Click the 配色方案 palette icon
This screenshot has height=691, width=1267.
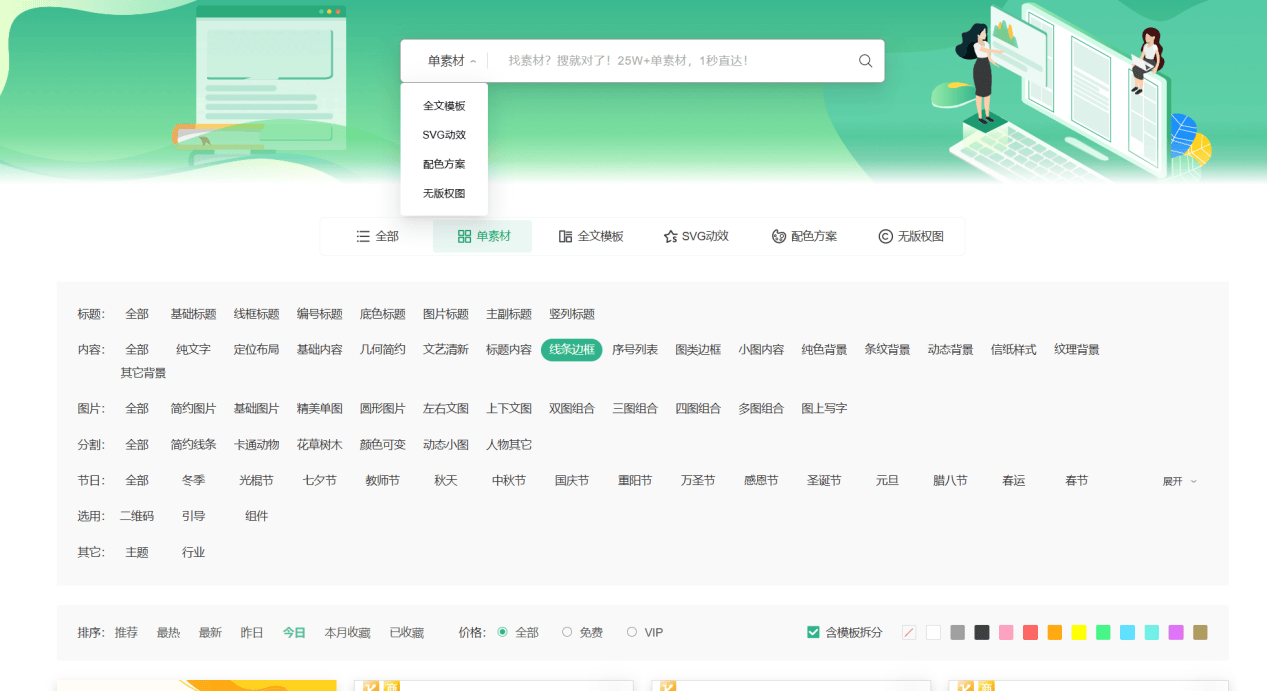pyautogui.click(x=779, y=237)
